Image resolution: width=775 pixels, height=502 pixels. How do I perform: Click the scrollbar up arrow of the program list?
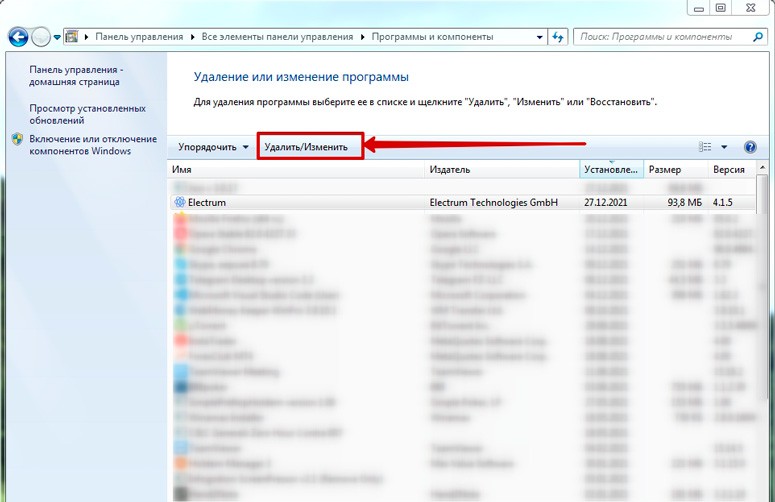[x=762, y=168]
